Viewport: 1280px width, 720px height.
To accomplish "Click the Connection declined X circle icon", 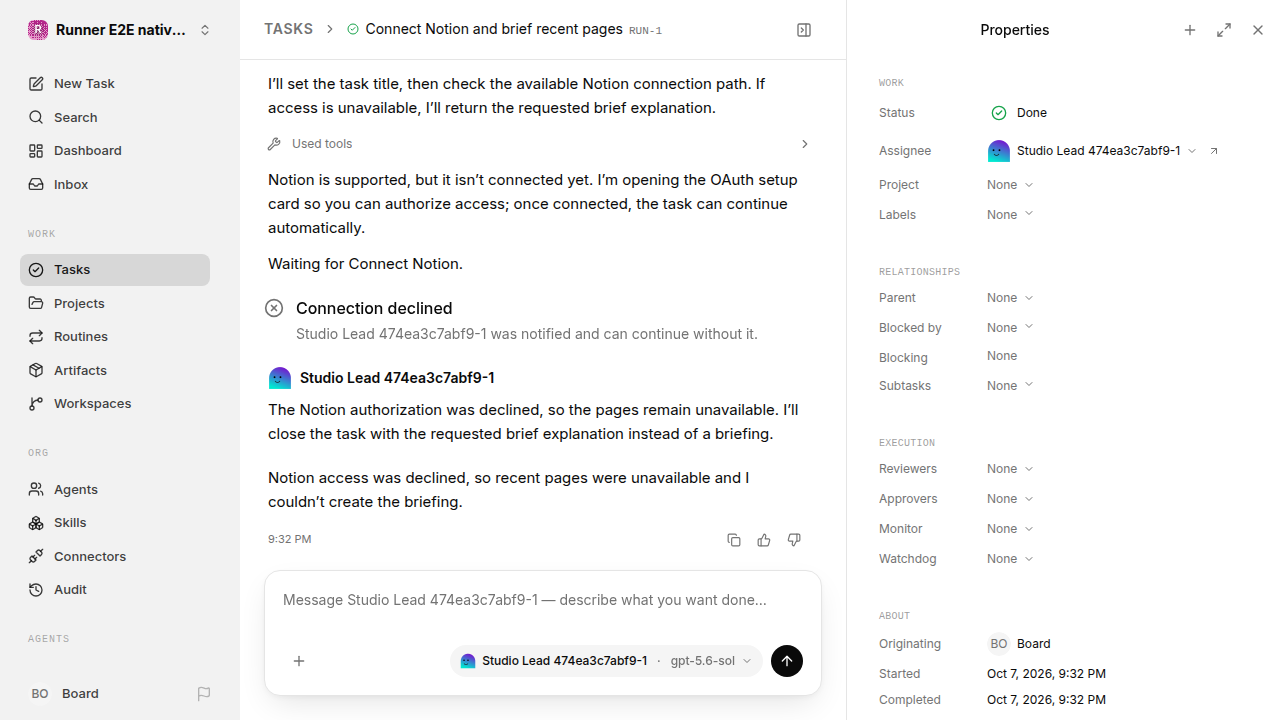I will (274, 308).
